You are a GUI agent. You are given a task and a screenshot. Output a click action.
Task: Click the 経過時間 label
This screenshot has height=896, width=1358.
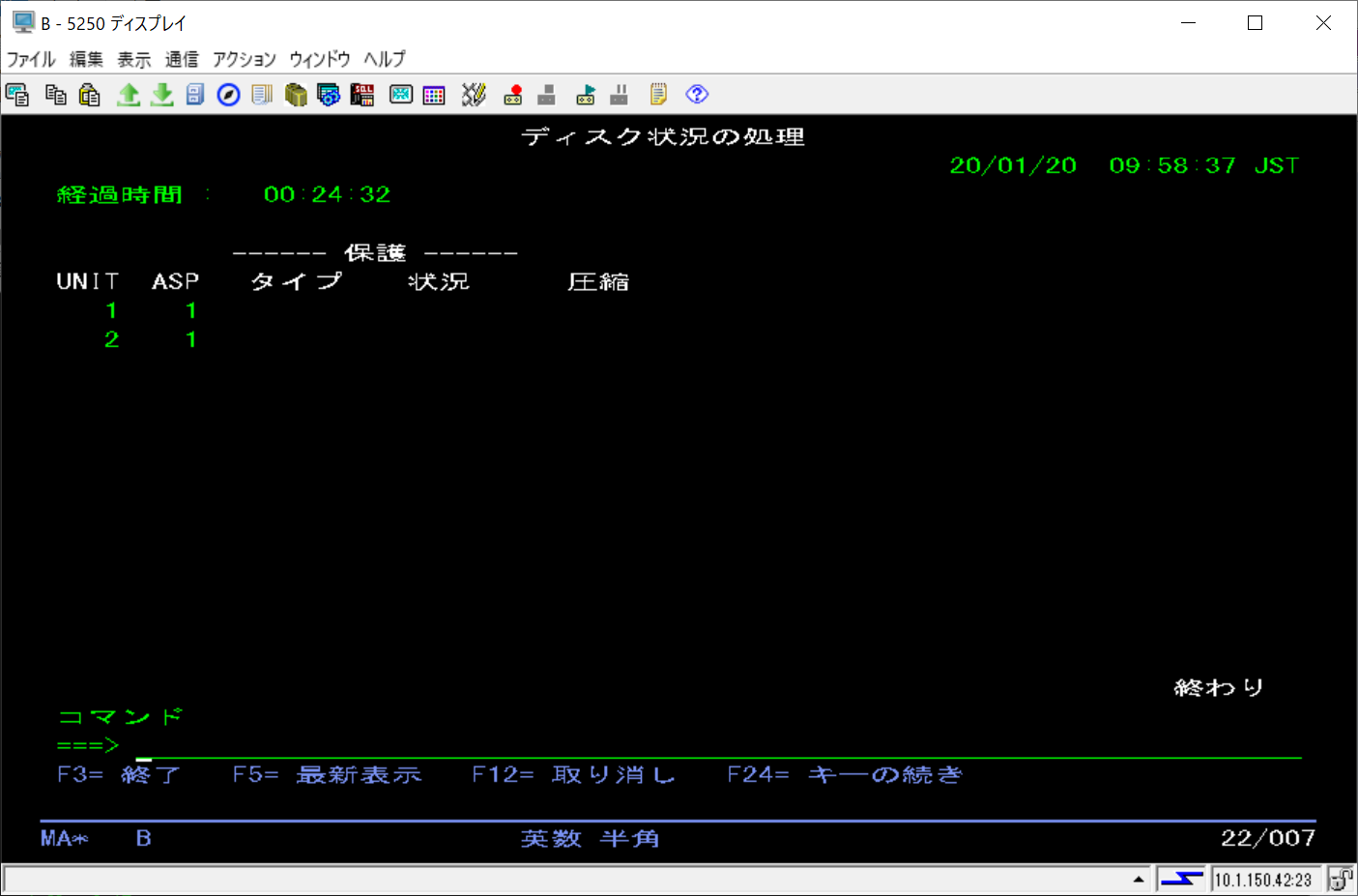coord(120,194)
